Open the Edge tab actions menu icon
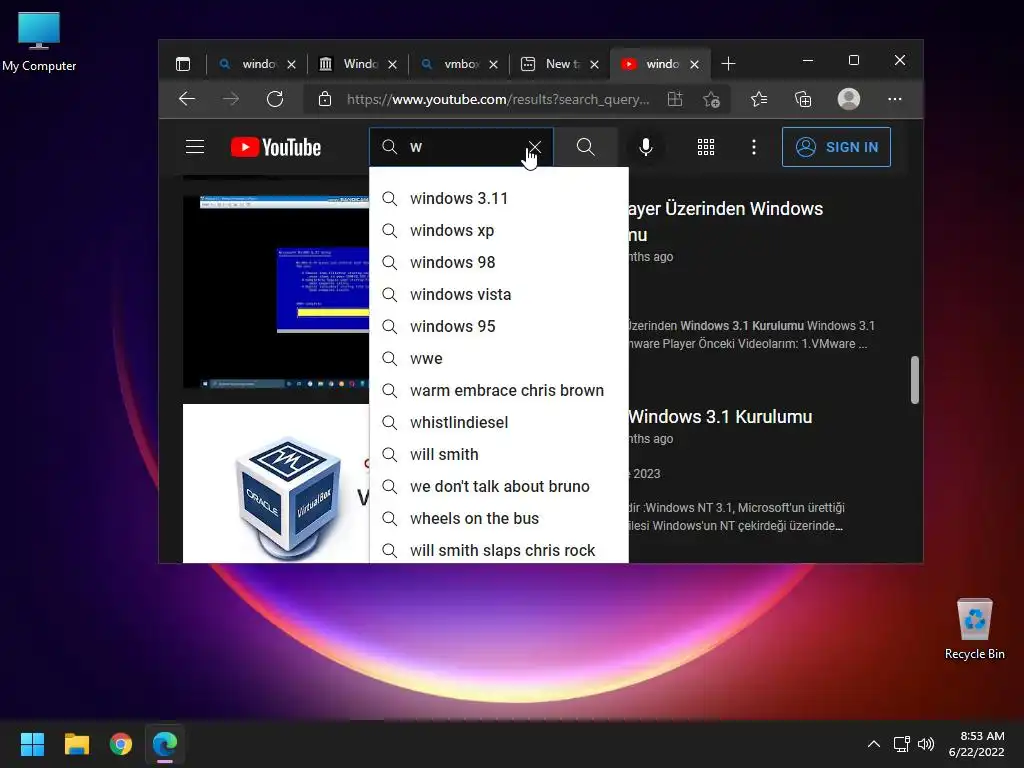This screenshot has height=768, width=1024. coord(183,64)
